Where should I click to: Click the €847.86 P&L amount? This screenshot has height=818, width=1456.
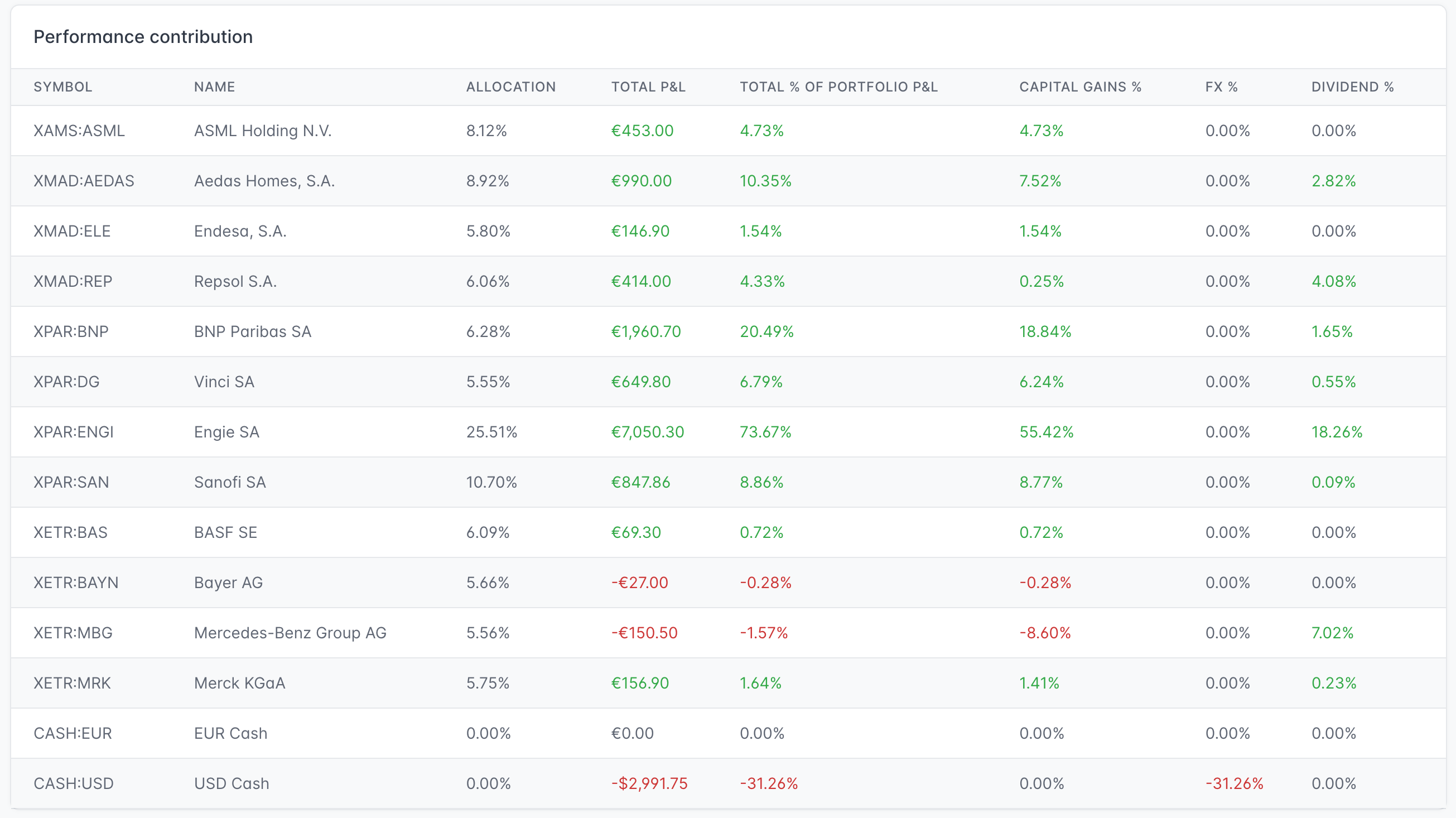[x=640, y=482]
